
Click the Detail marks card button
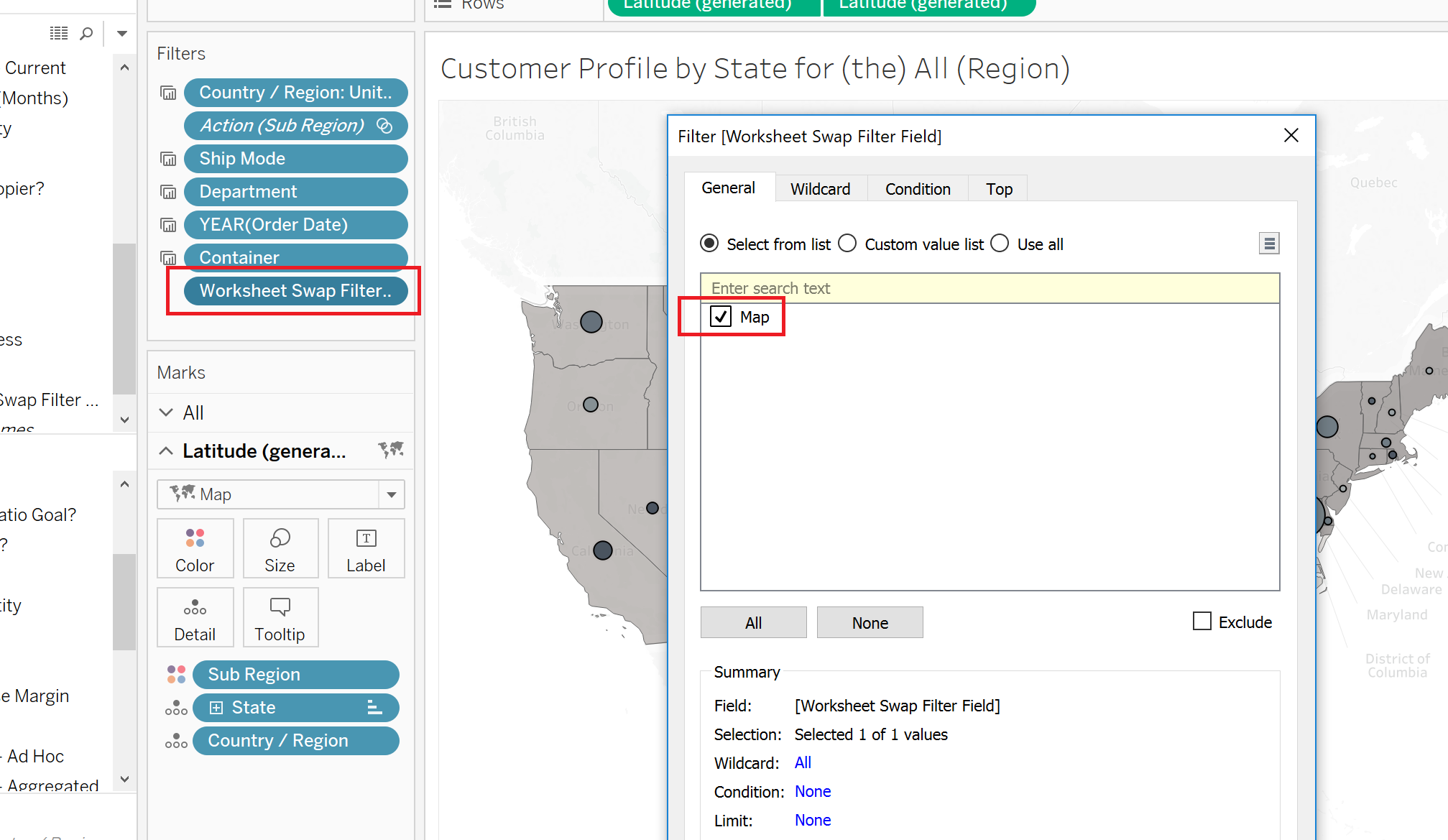[x=195, y=617]
